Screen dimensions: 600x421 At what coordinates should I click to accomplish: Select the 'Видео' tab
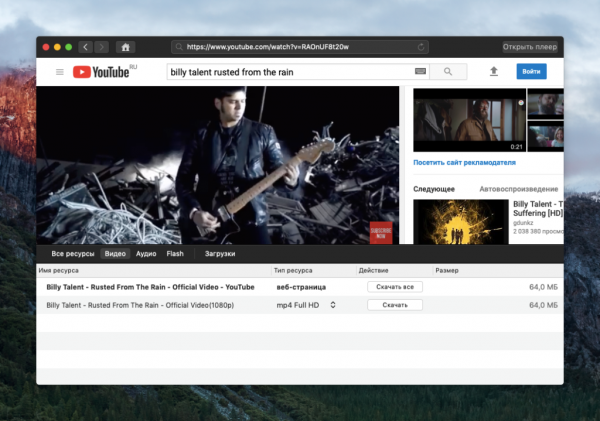(115, 254)
